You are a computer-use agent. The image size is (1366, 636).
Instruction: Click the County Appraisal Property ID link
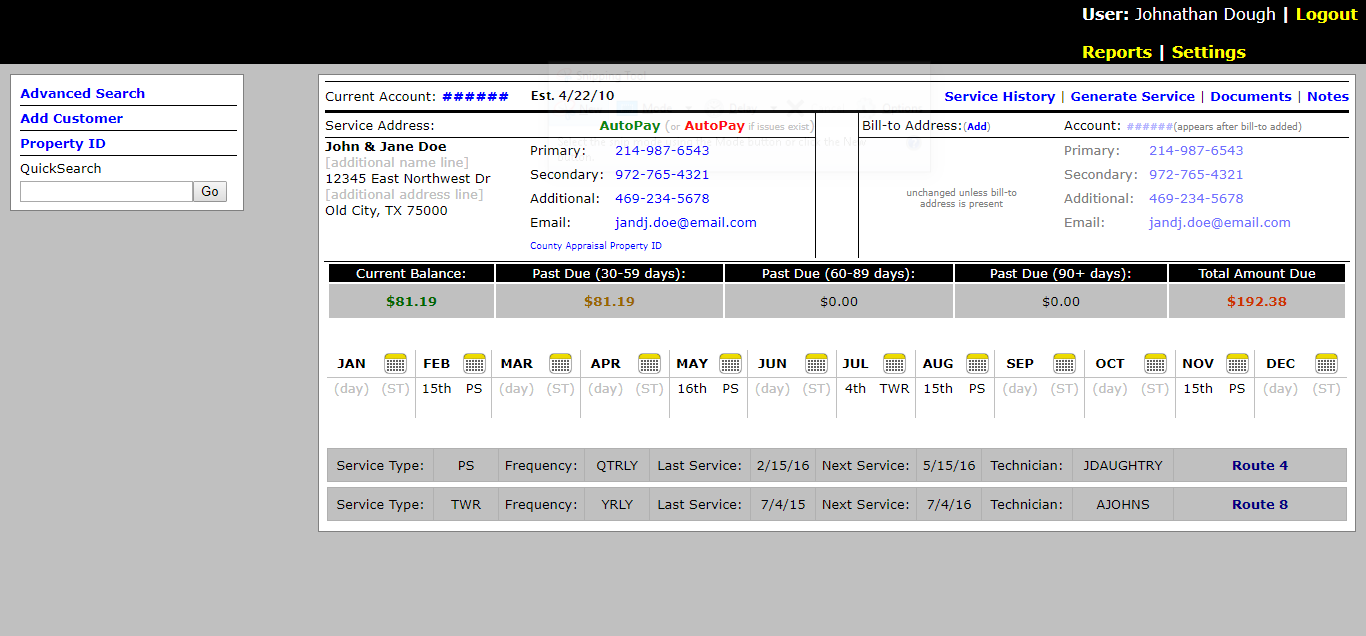[x=595, y=246]
